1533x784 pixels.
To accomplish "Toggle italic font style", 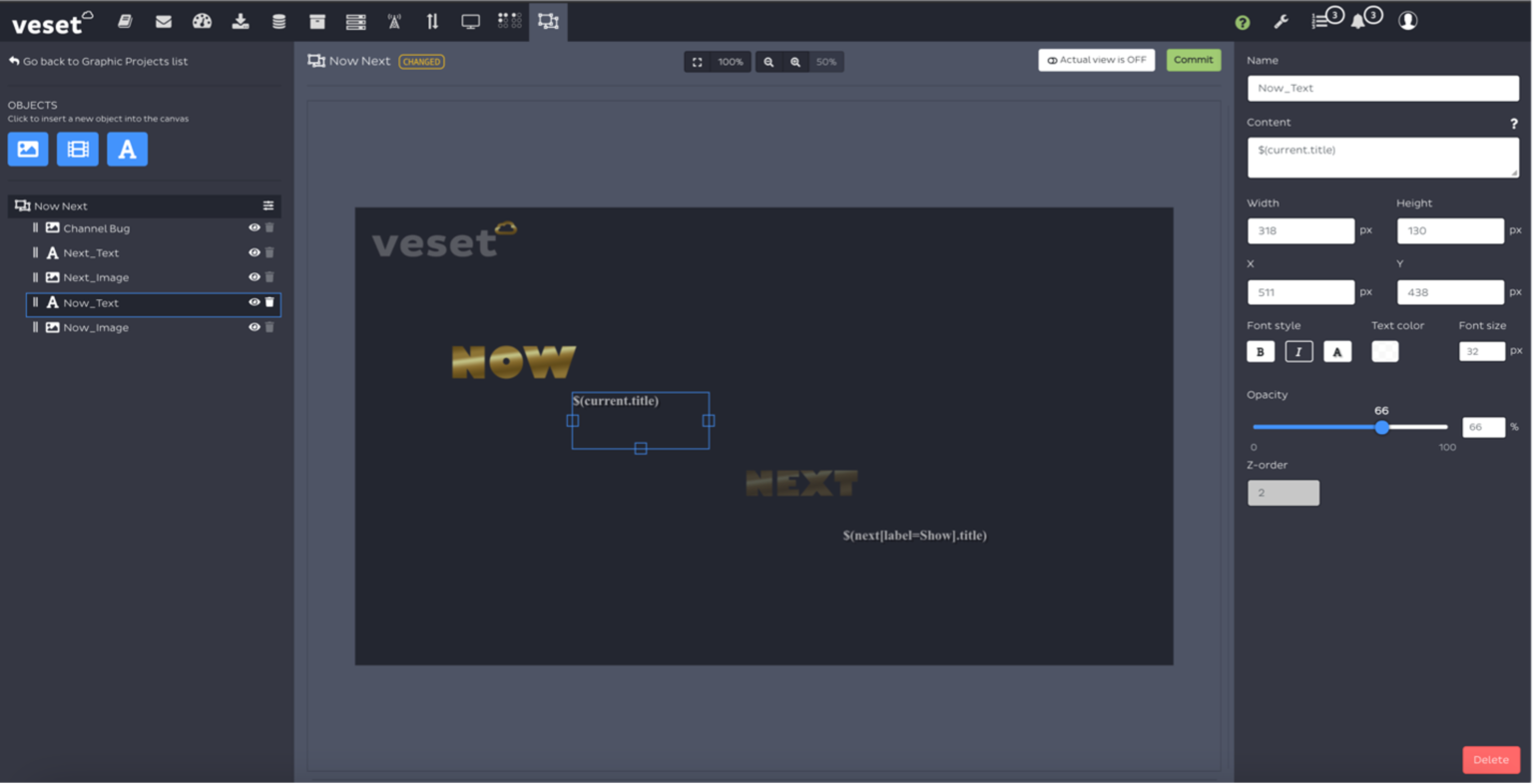I will click(1298, 352).
